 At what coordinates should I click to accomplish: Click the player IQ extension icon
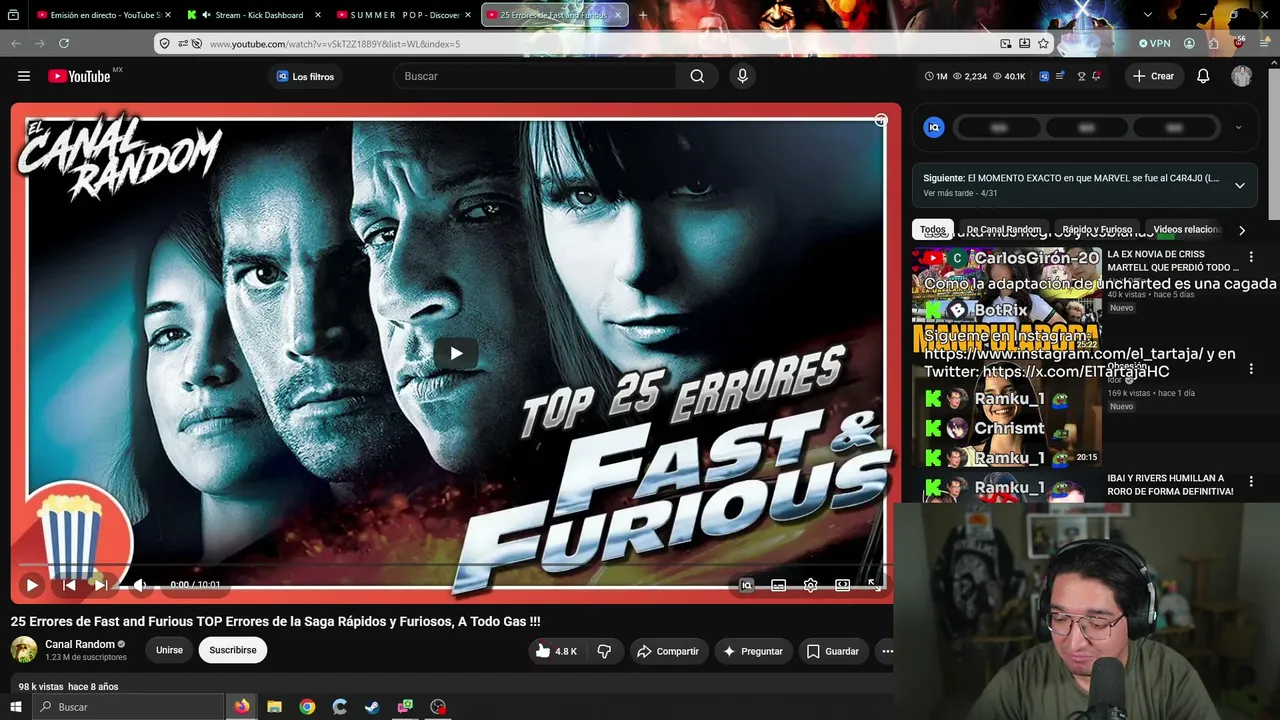pos(746,585)
